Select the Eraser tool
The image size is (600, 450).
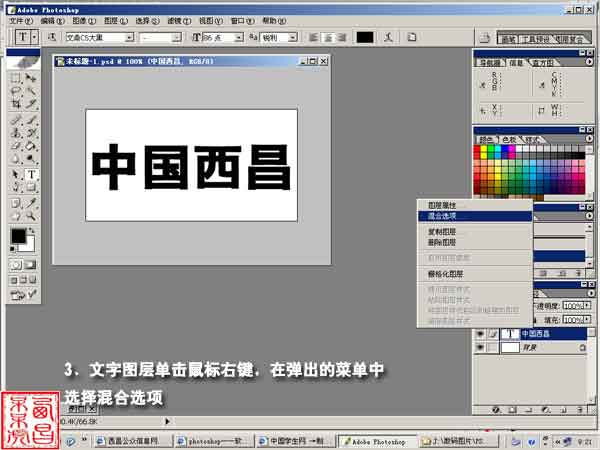tap(16, 146)
